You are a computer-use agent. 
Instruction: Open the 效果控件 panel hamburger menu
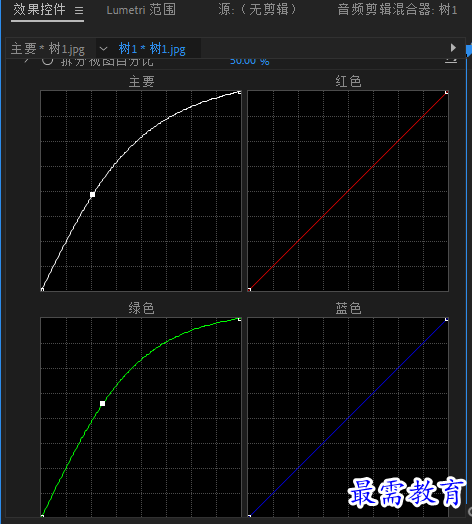click(79, 11)
